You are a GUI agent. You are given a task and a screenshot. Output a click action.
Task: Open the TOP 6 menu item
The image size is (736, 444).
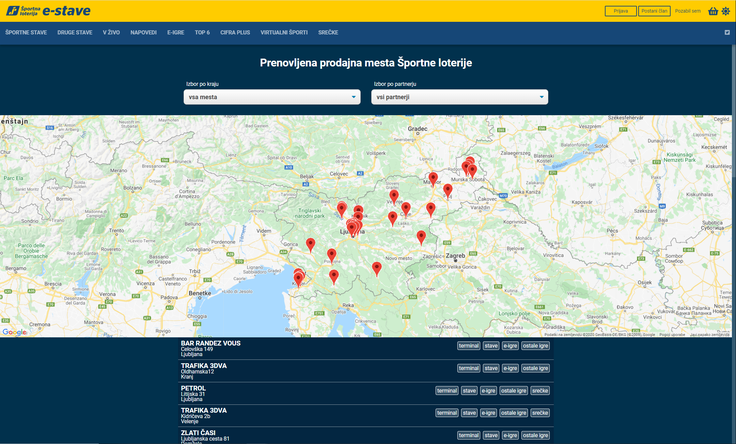coord(202,32)
